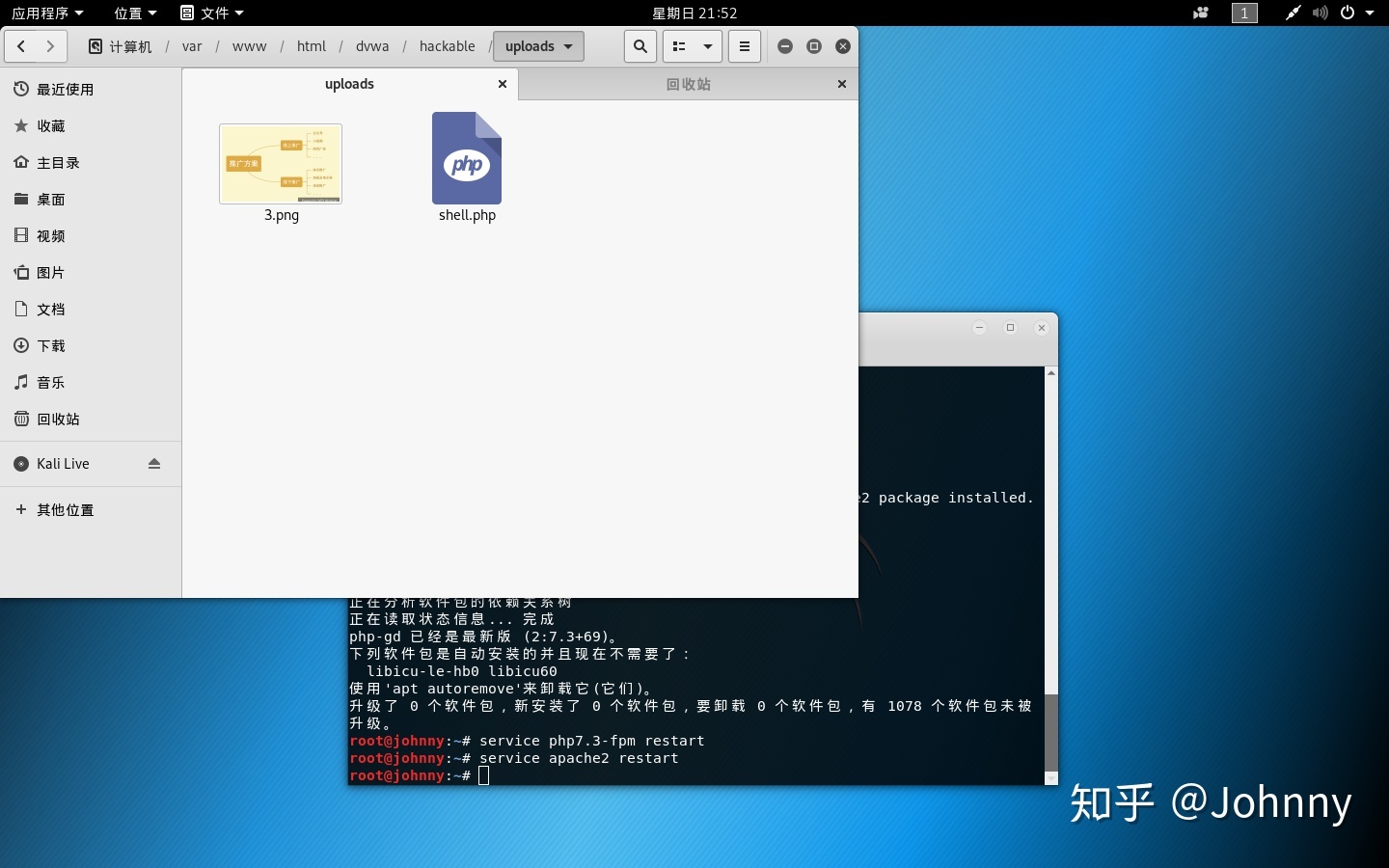Click the pen tray icon in the top bar

[1293, 13]
